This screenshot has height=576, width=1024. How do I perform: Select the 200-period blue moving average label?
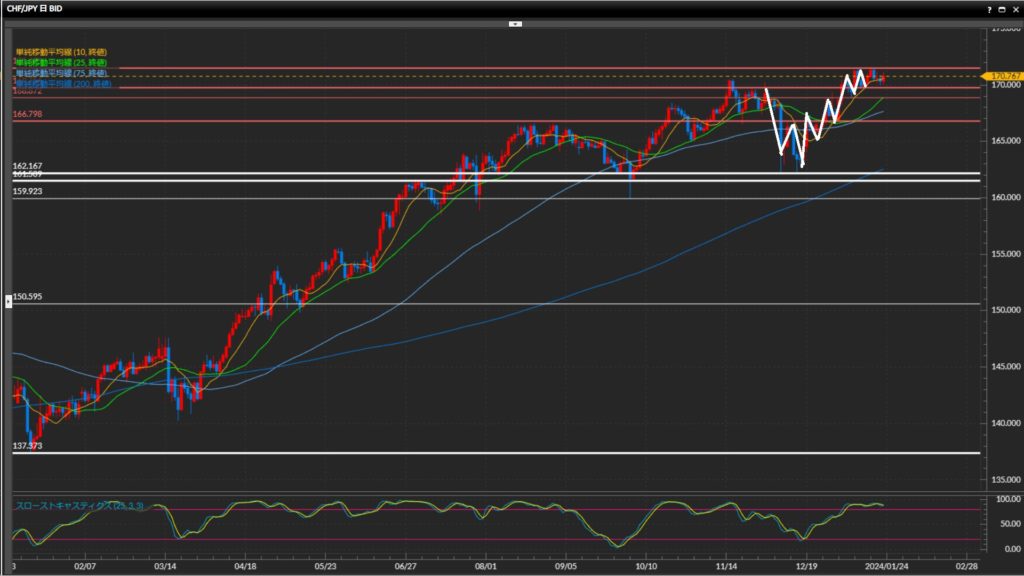click(x=60, y=84)
